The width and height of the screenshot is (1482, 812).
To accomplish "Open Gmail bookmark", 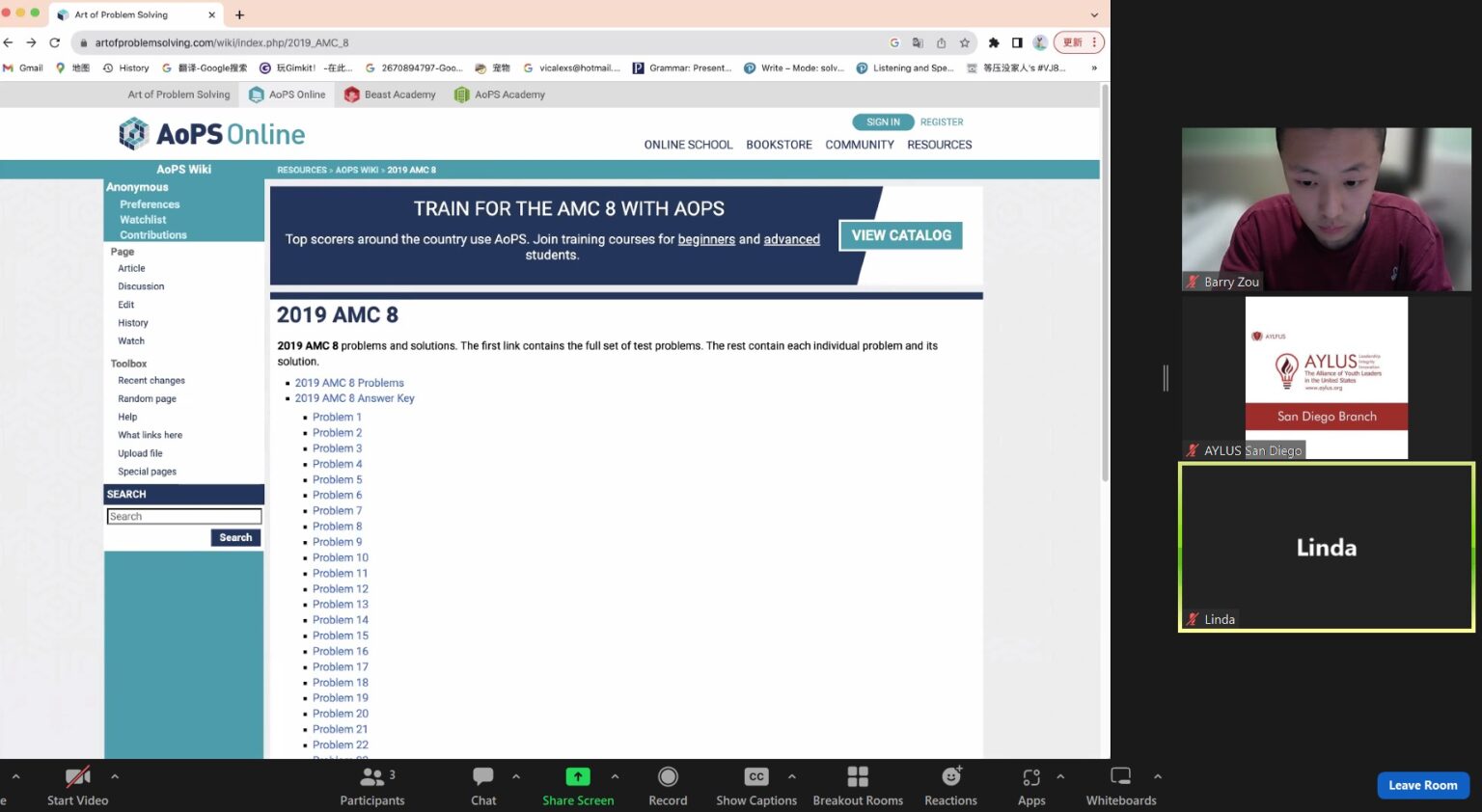I will coord(23,68).
